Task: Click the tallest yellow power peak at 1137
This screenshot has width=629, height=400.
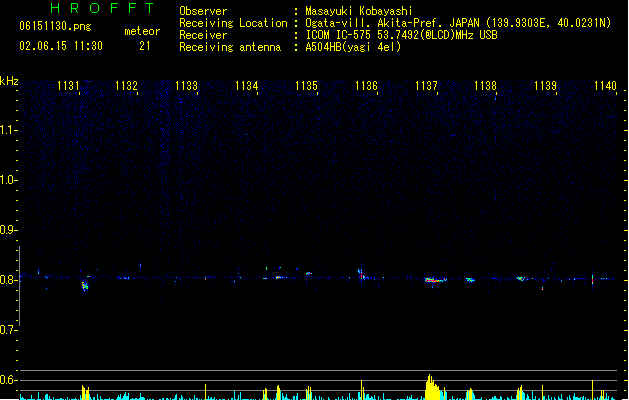Action: (432, 387)
